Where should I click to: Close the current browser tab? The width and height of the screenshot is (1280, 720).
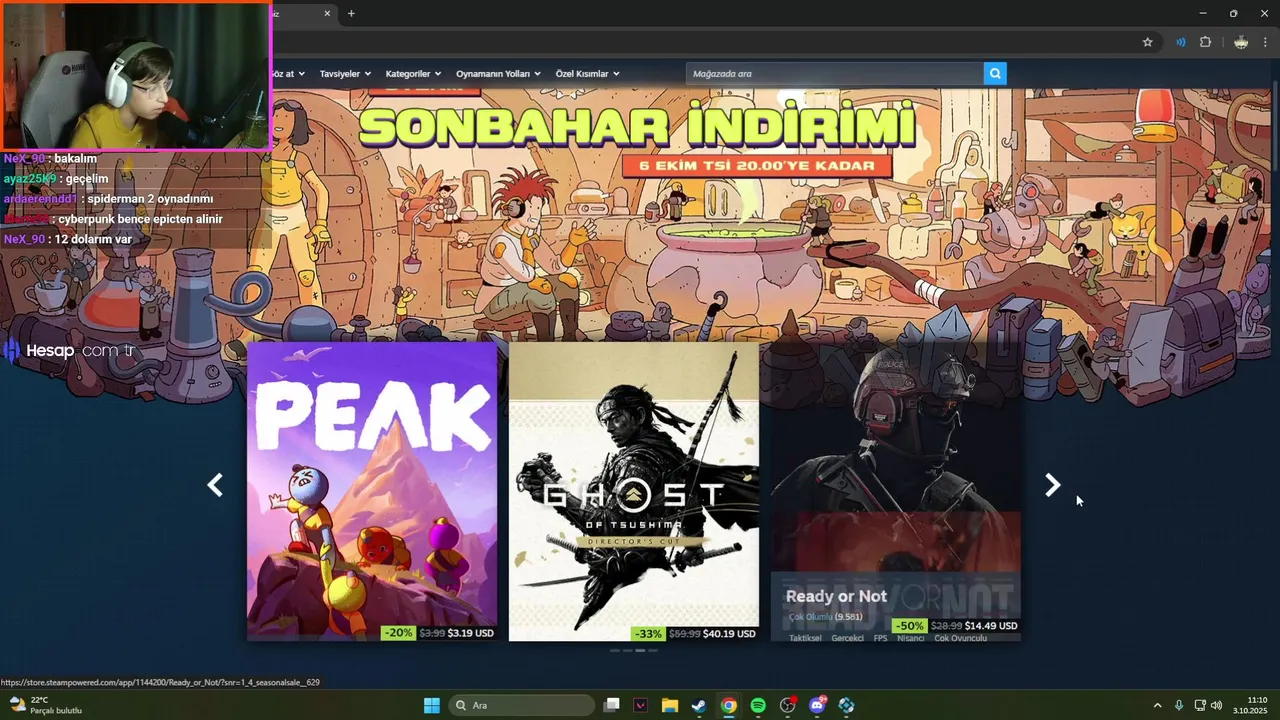[327, 13]
